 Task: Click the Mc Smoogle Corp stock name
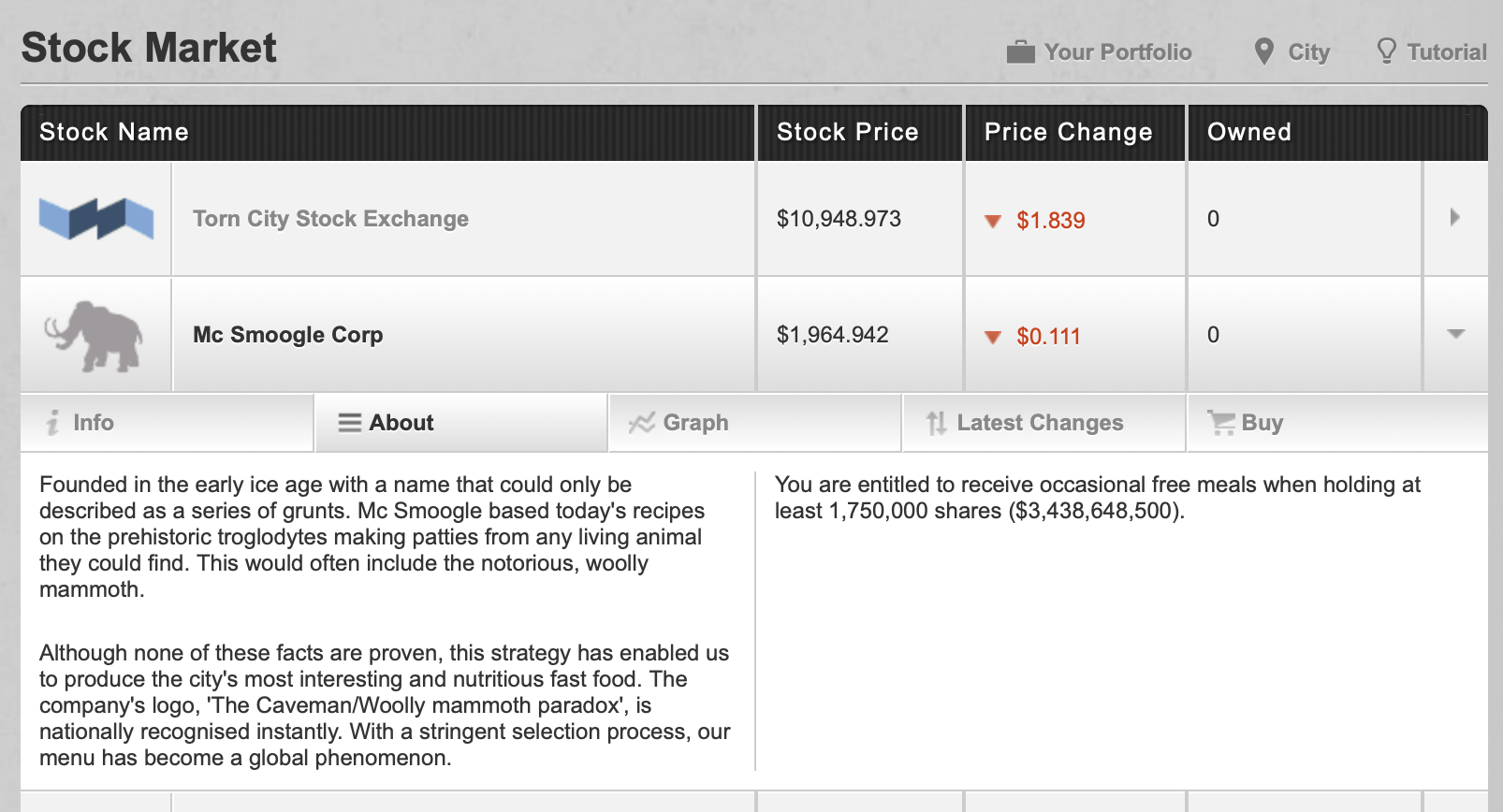click(288, 335)
